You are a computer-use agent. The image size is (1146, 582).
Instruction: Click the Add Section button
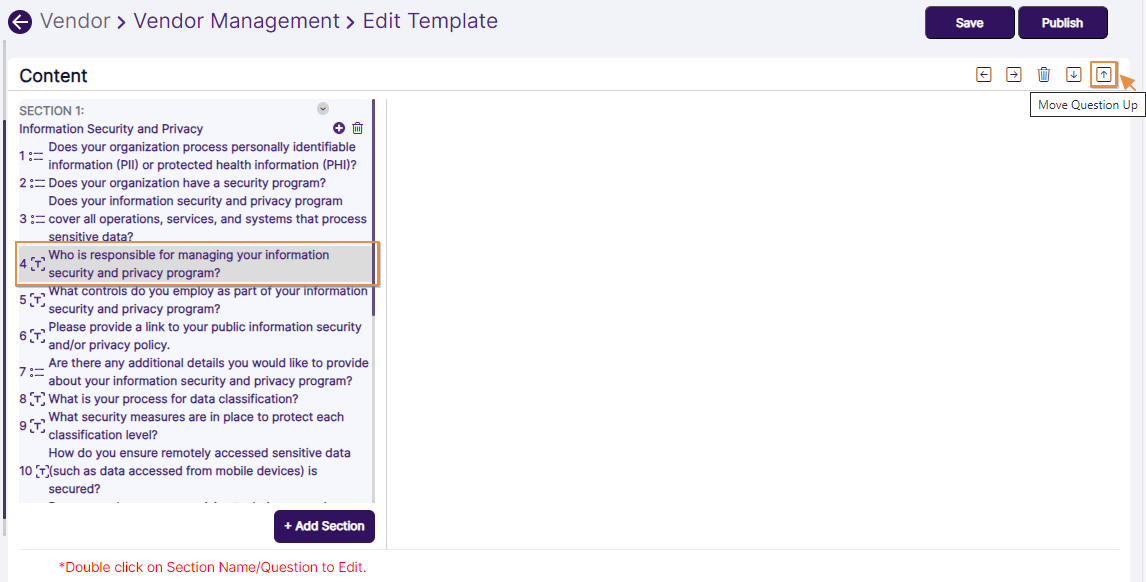click(x=324, y=526)
